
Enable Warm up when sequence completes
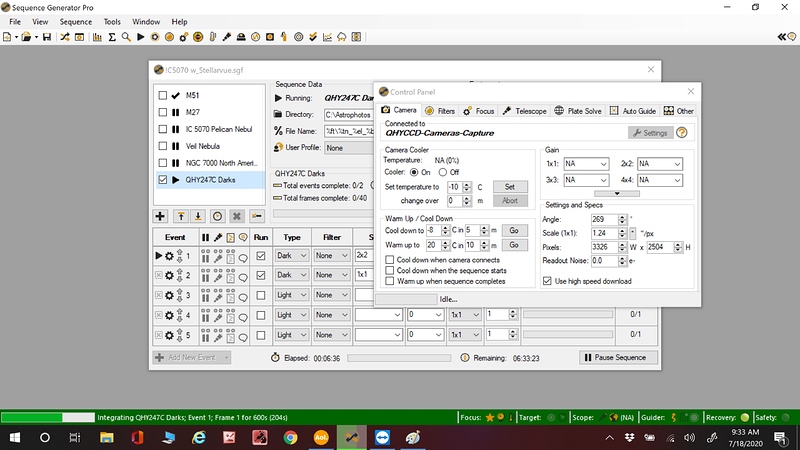(x=390, y=281)
